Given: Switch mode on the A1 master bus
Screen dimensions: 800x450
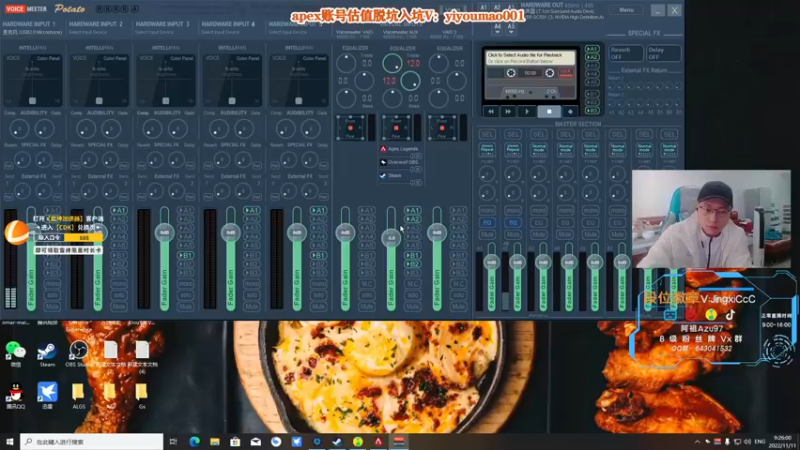Looking at the screenshot, I should click(487, 149).
